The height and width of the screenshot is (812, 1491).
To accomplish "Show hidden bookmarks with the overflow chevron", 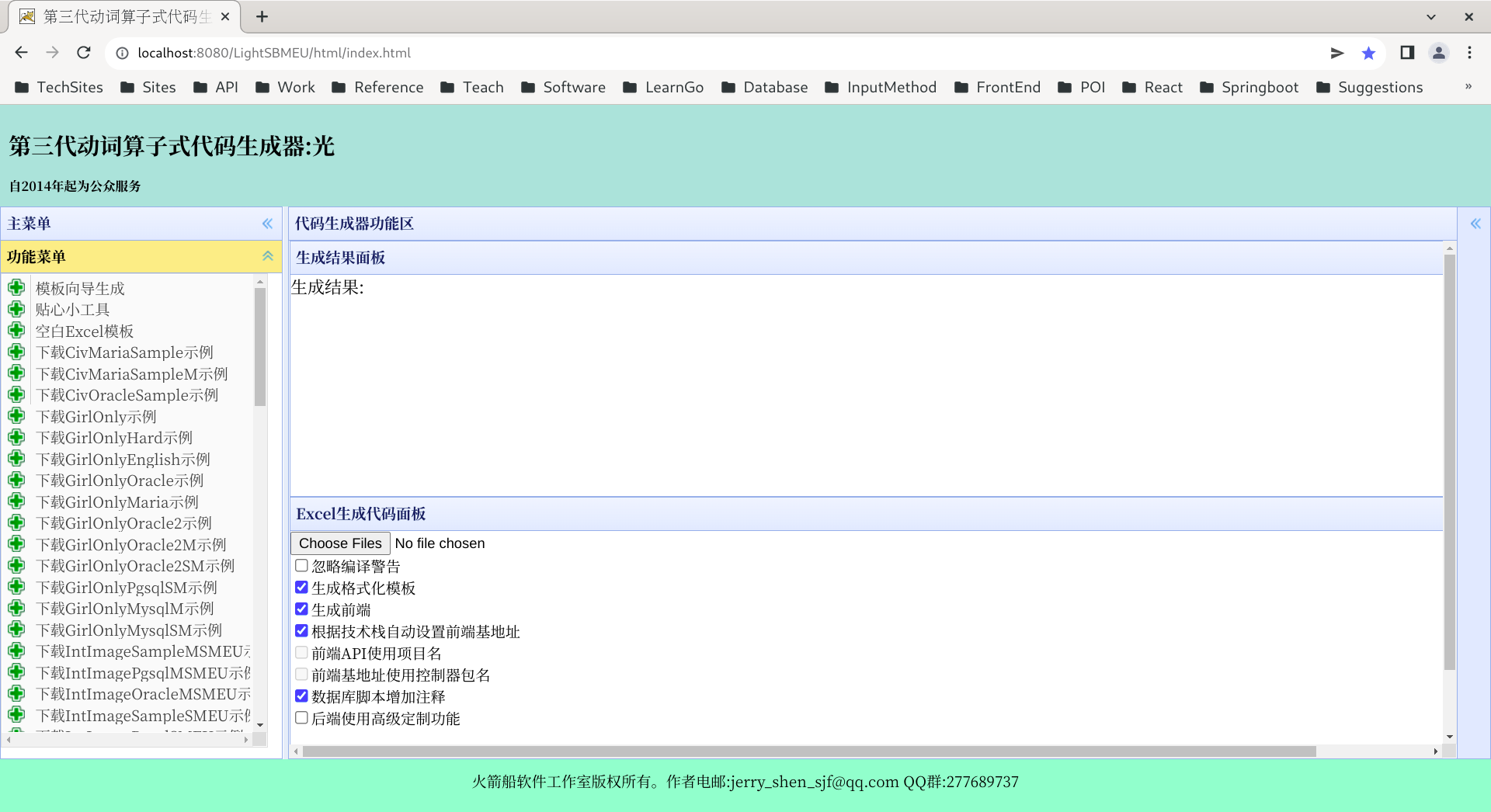I will pos(1468,87).
